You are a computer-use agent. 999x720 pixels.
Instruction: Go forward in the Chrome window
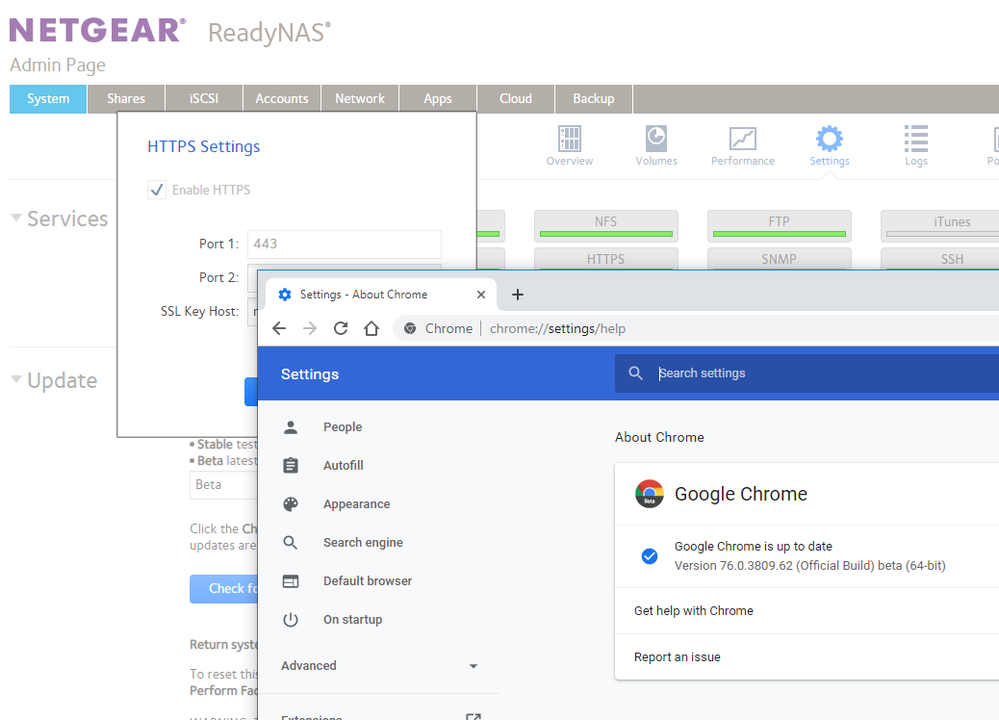point(310,328)
